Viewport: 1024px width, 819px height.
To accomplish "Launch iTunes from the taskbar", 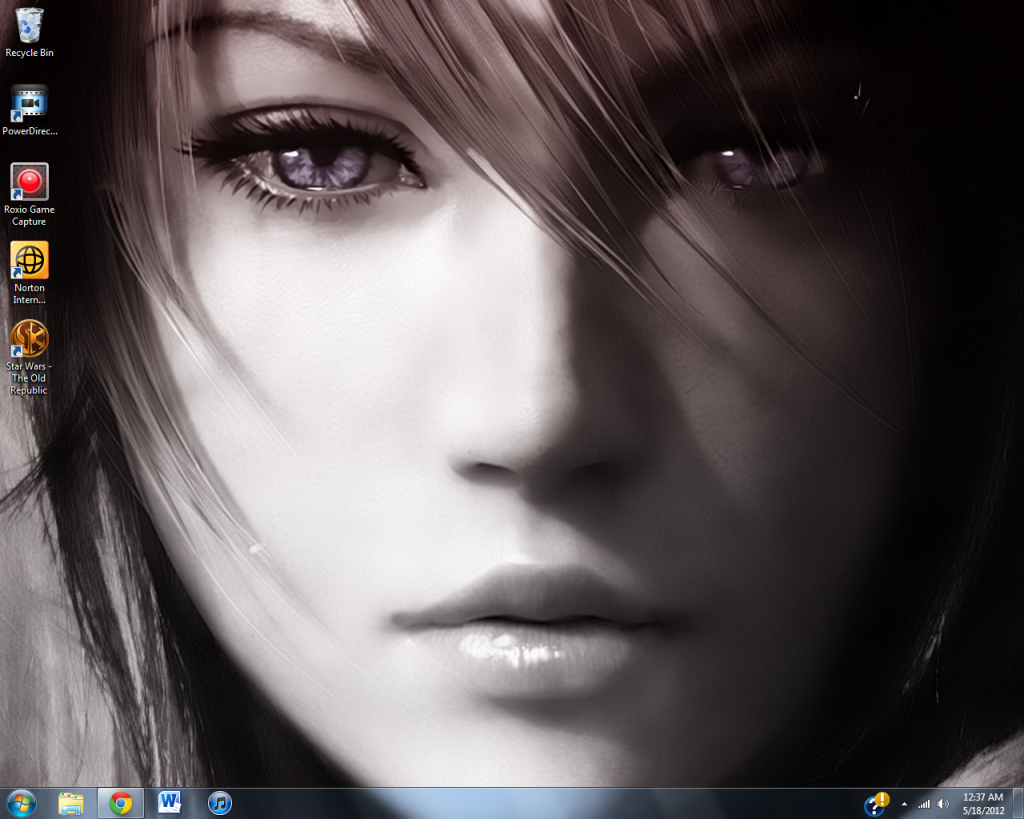I will [220, 803].
